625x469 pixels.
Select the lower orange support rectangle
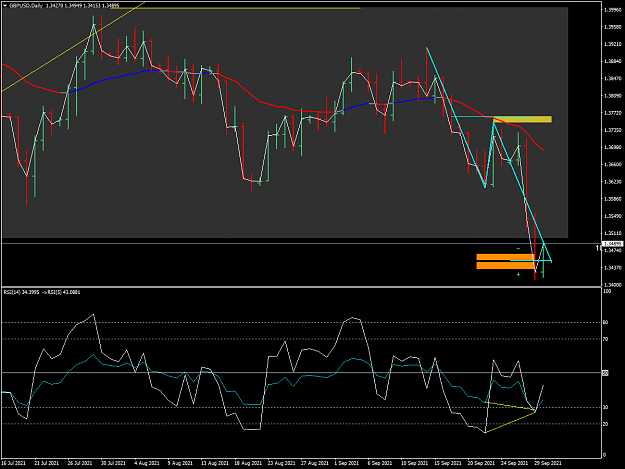(505, 265)
